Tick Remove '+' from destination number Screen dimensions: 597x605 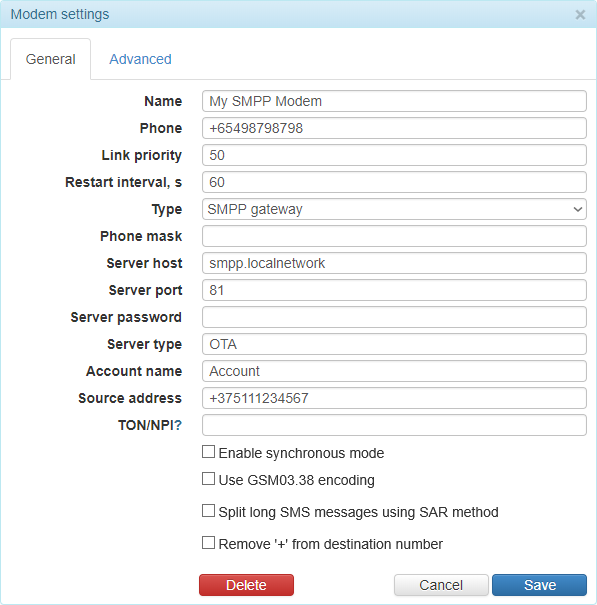(208, 543)
